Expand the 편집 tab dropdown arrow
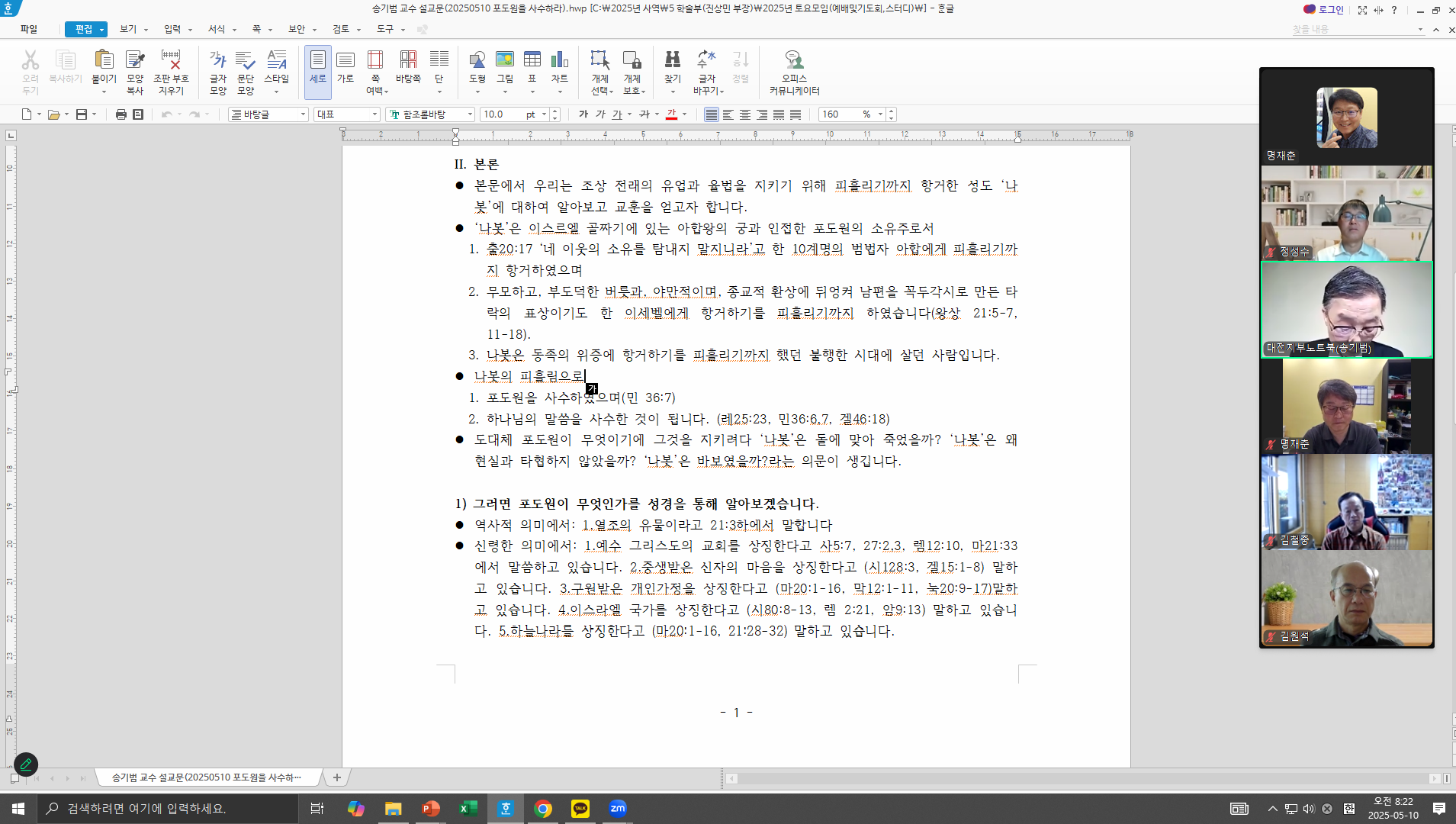The image size is (1456, 824). coord(101,30)
